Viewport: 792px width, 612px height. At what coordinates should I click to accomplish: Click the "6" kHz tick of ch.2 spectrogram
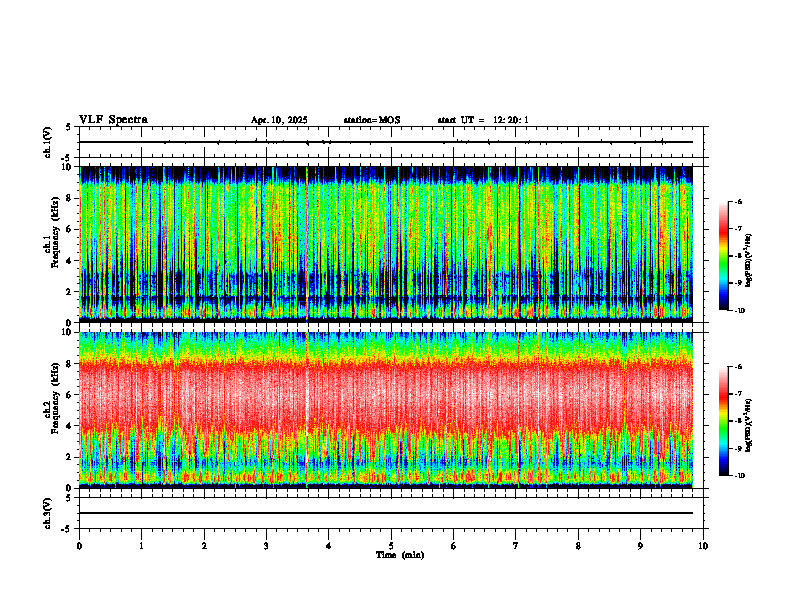(x=70, y=395)
